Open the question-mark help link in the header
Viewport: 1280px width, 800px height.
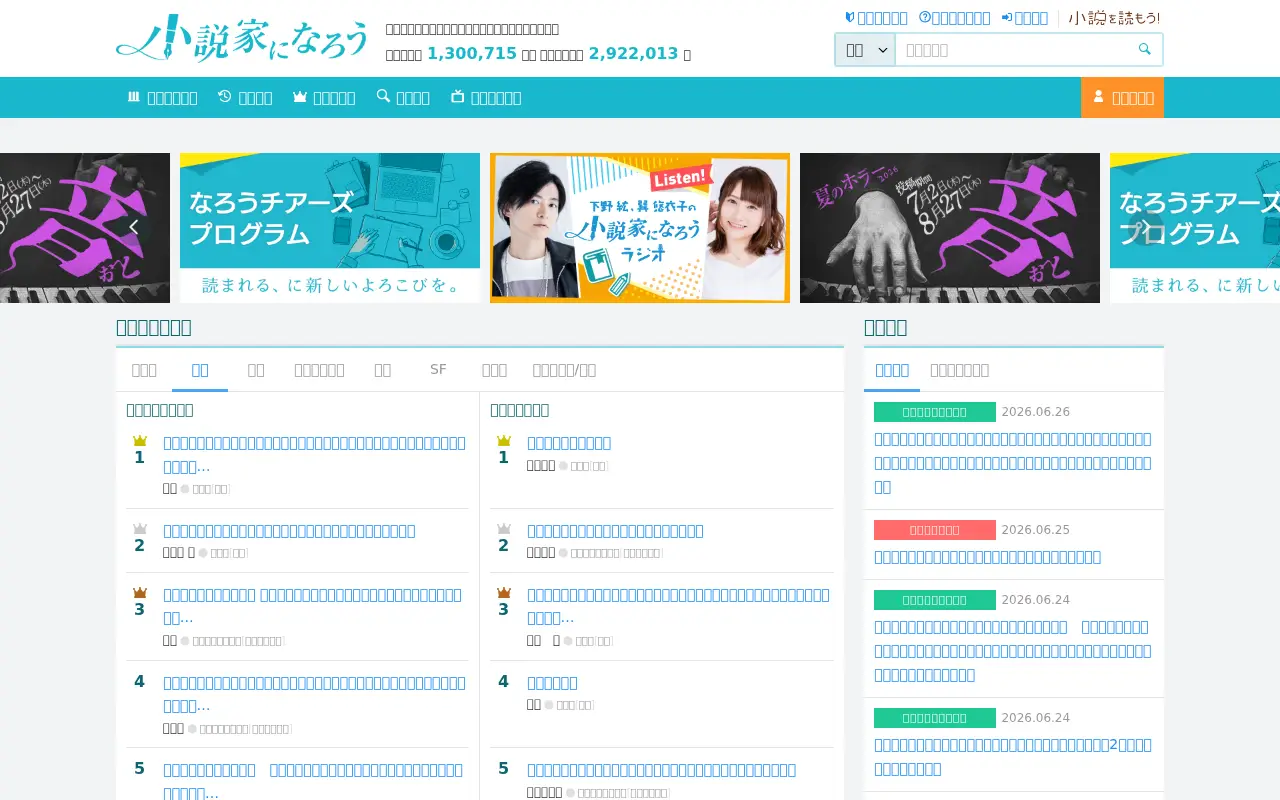point(954,18)
